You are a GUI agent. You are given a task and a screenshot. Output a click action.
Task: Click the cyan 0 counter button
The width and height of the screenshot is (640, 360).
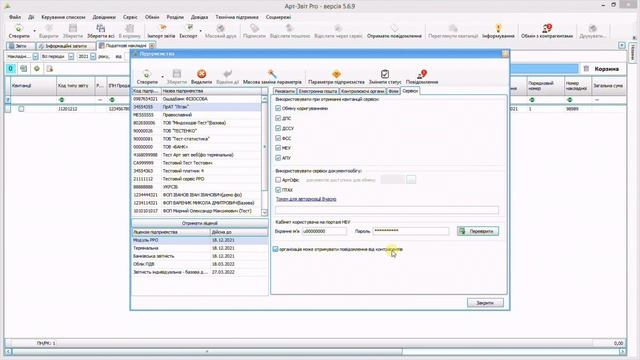click(11, 69)
